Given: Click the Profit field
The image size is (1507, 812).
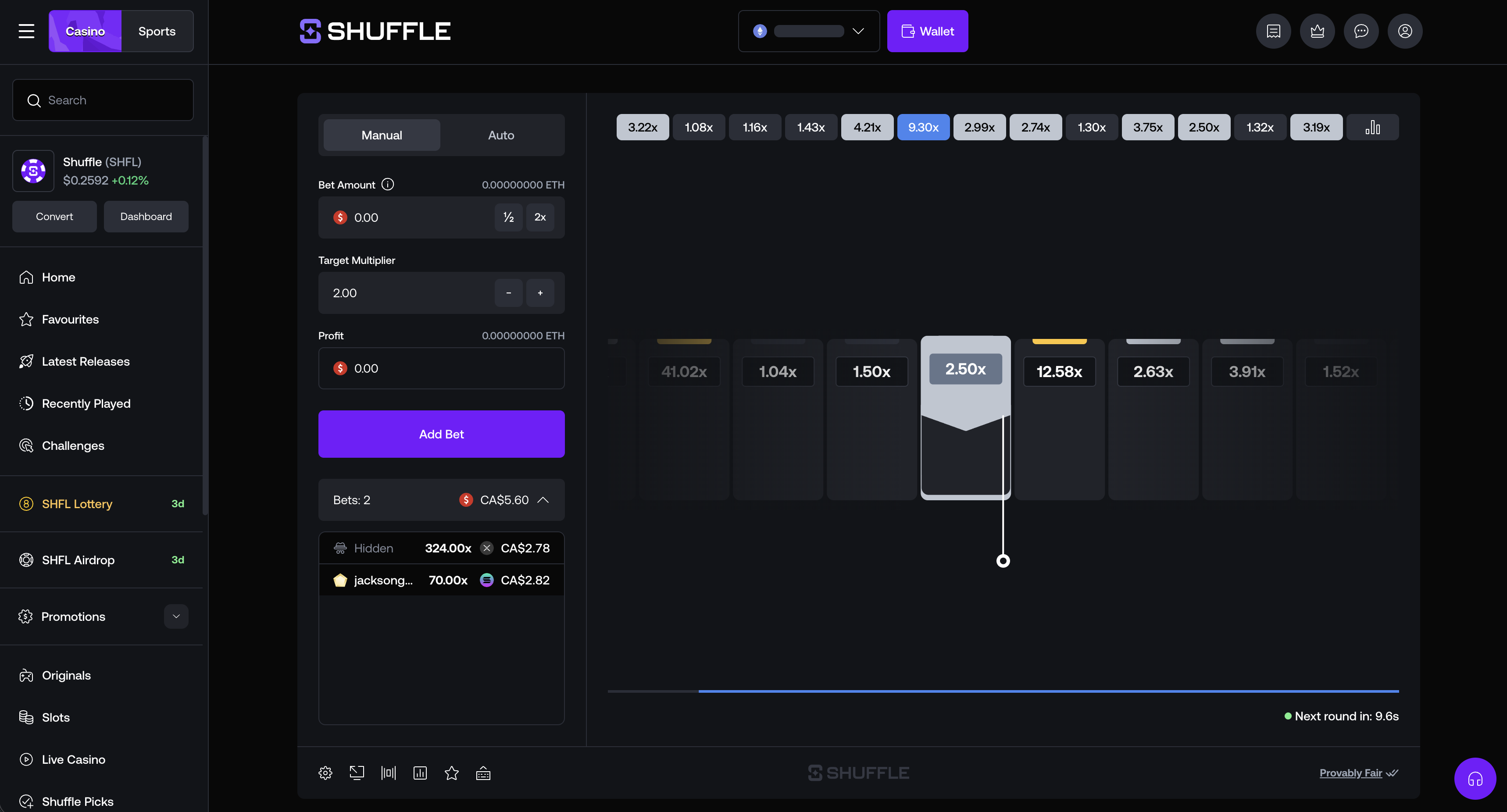Looking at the screenshot, I should tap(441, 369).
